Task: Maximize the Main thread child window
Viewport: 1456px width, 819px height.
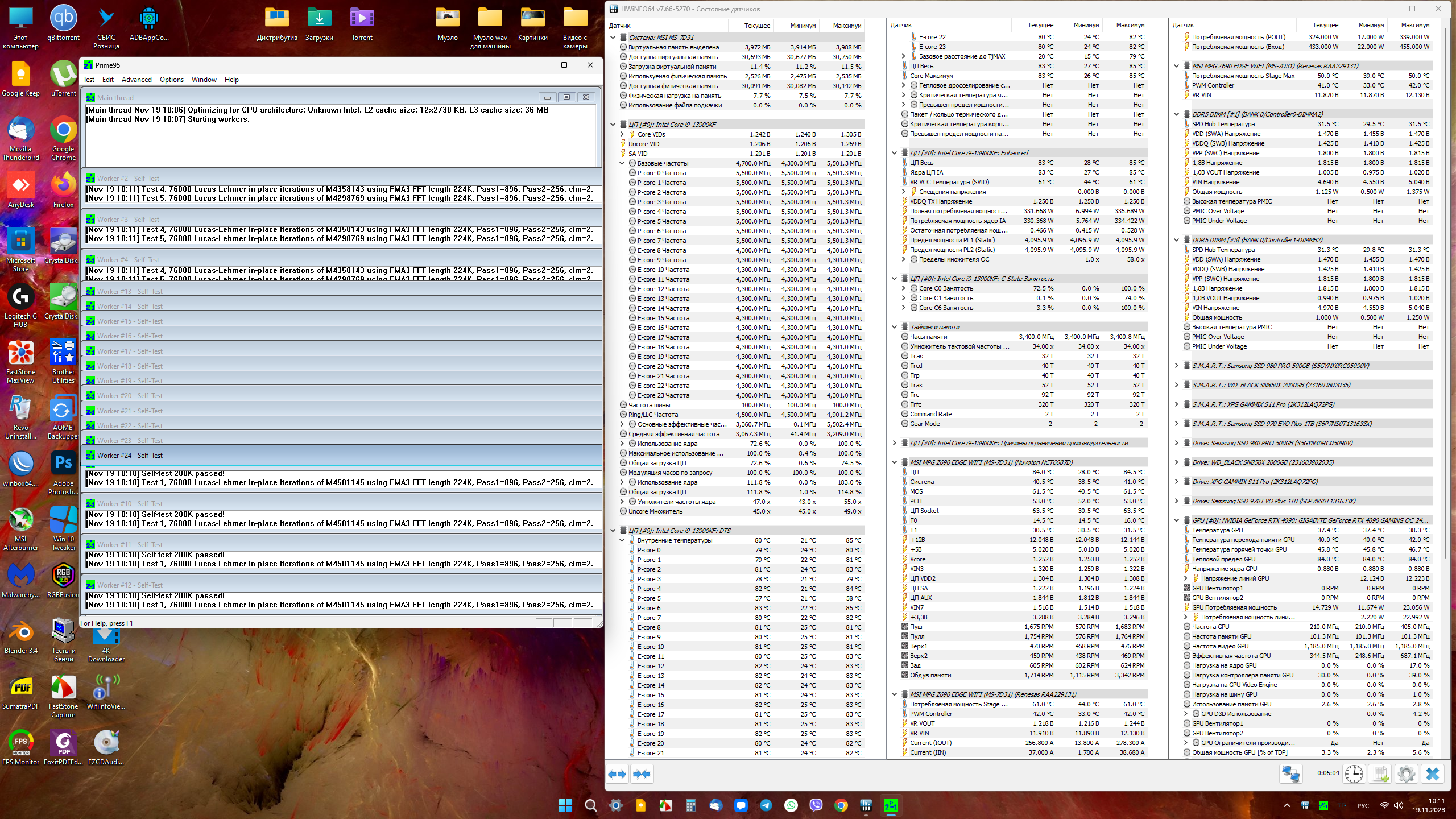Action: [566, 97]
